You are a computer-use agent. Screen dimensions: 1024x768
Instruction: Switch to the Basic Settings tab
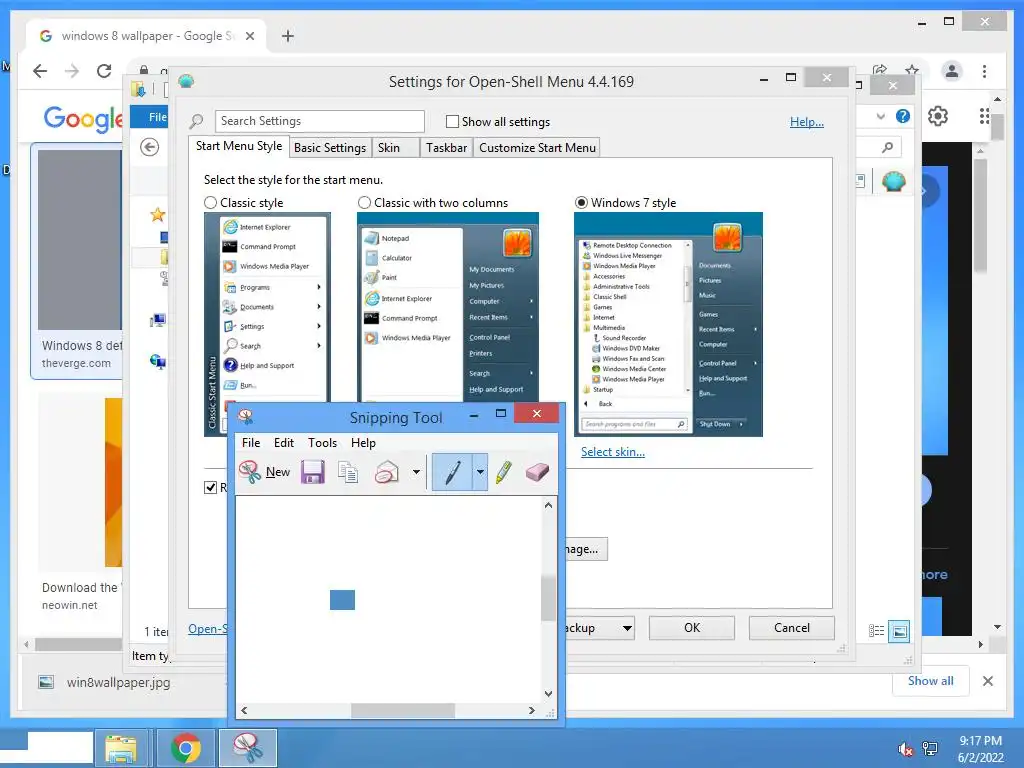(x=330, y=148)
